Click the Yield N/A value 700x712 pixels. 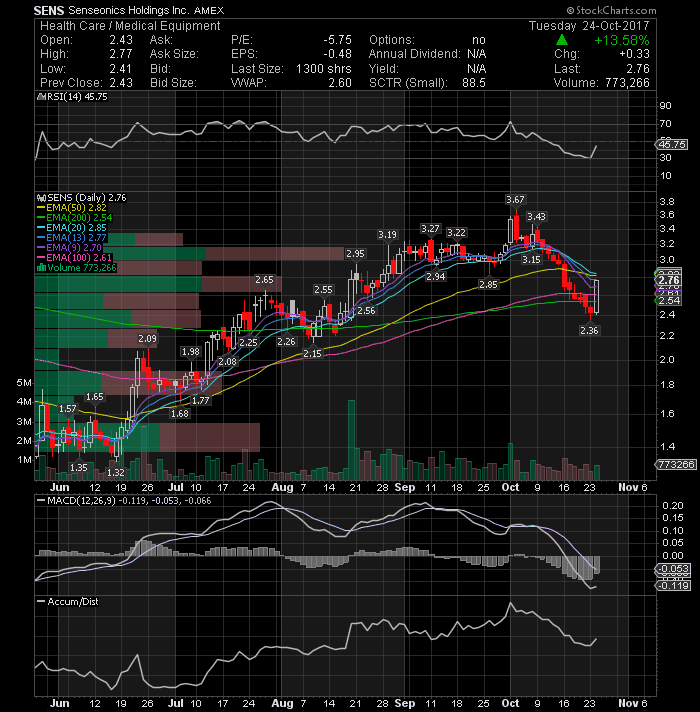click(477, 69)
